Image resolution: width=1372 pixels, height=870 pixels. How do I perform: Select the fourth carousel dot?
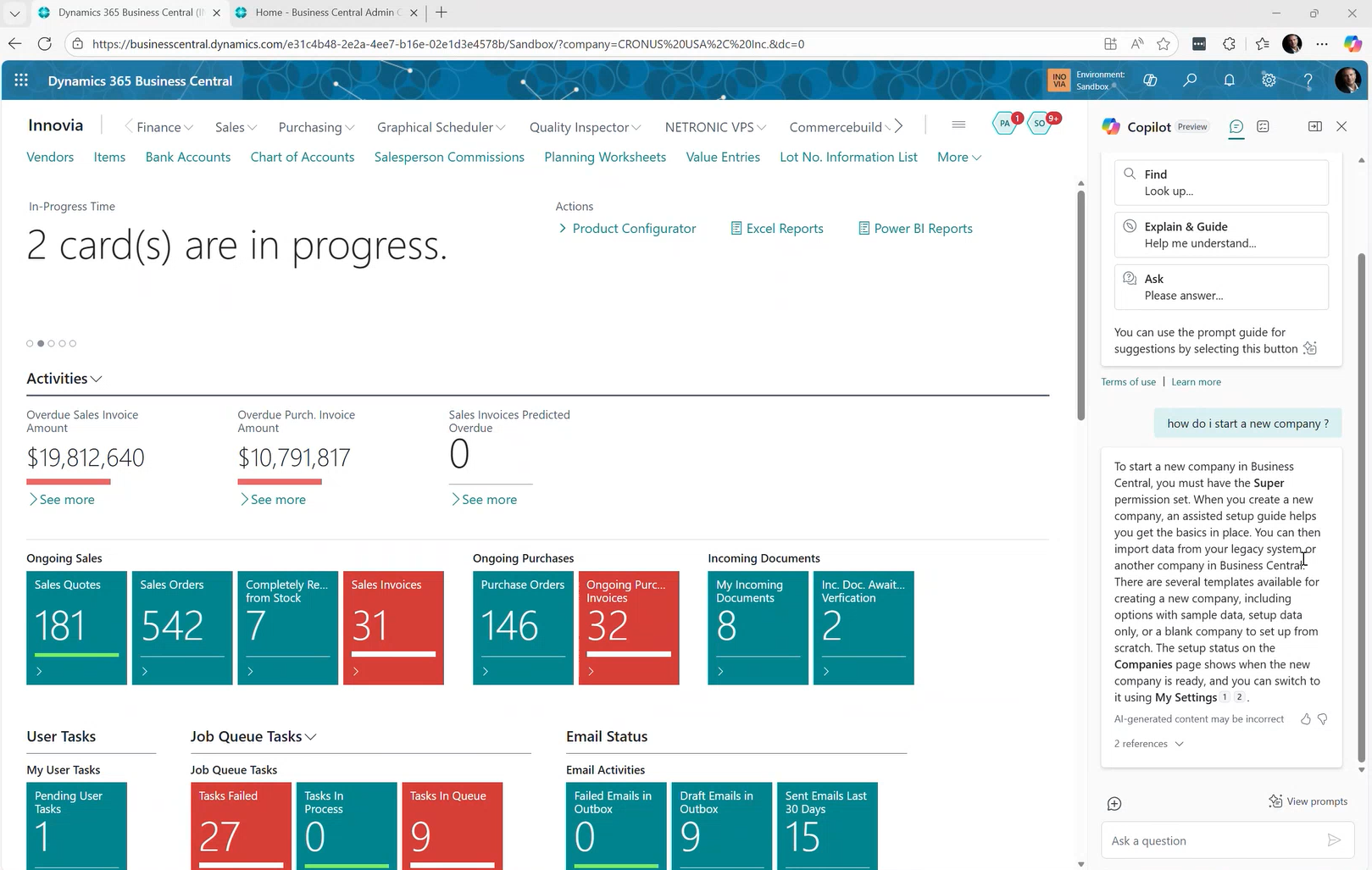[62, 344]
